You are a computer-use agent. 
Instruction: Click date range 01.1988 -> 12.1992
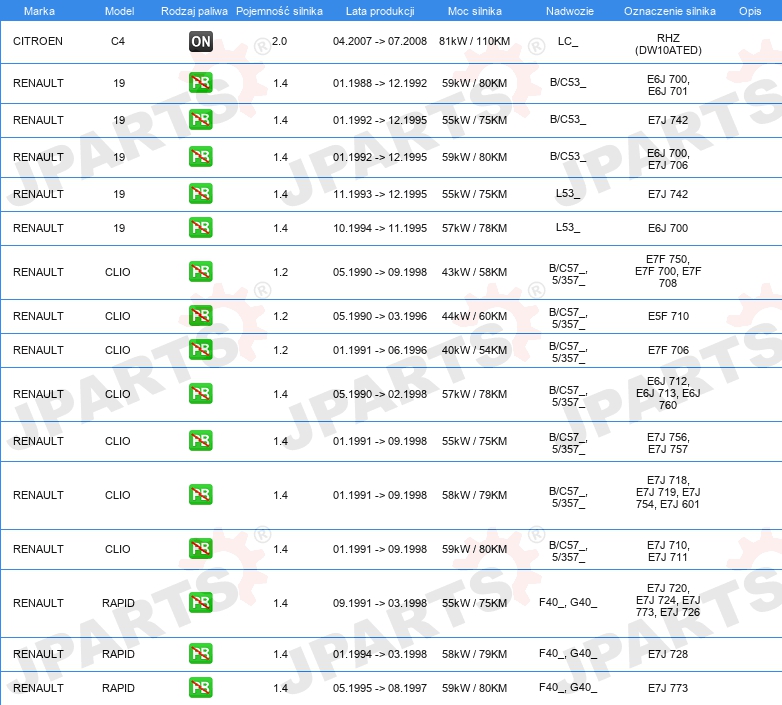click(380, 83)
